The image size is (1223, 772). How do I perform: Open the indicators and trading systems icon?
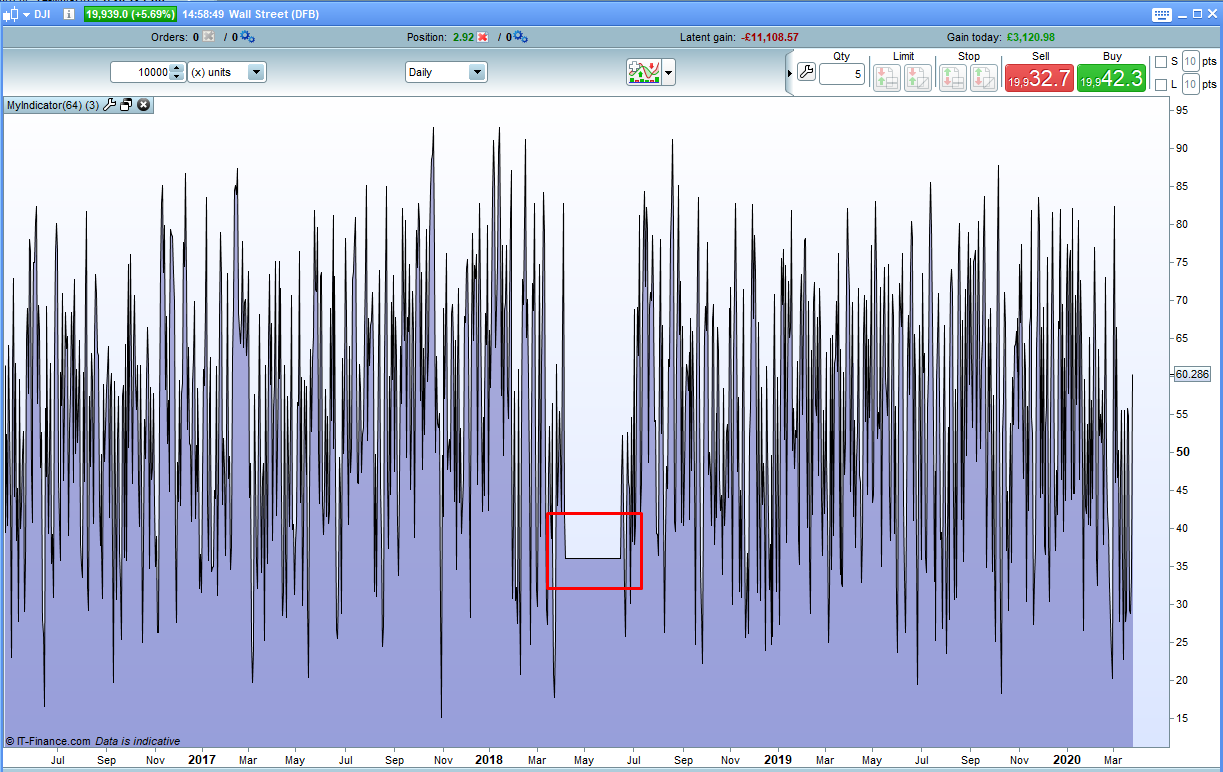coord(644,72)
